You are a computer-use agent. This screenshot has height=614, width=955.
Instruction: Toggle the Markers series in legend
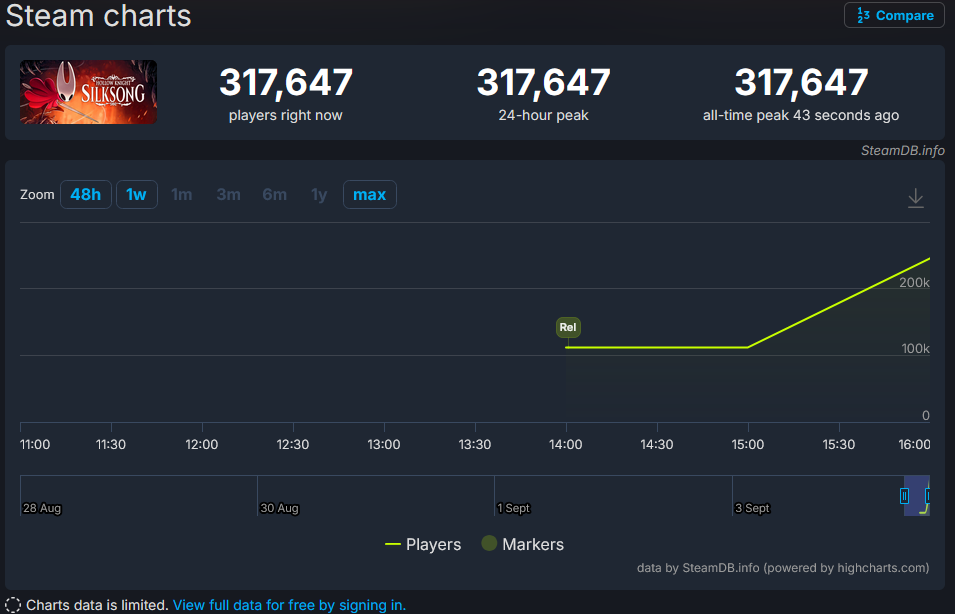[523, 544]
